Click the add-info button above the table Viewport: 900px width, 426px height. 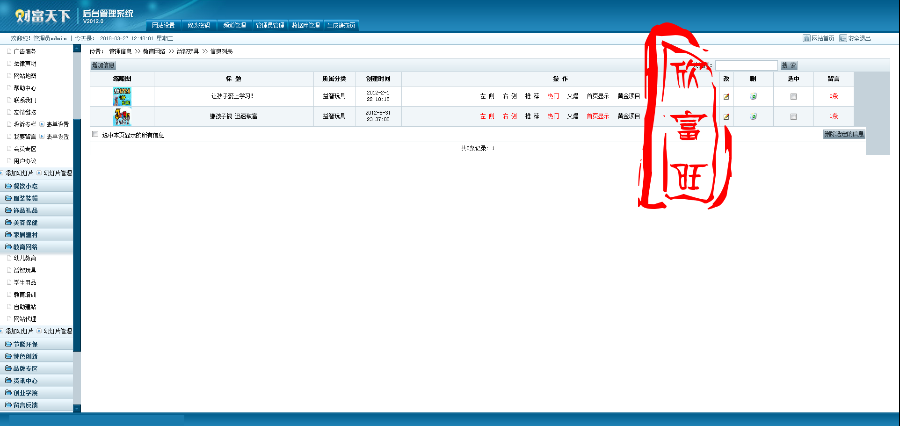[x=103, y=65]
